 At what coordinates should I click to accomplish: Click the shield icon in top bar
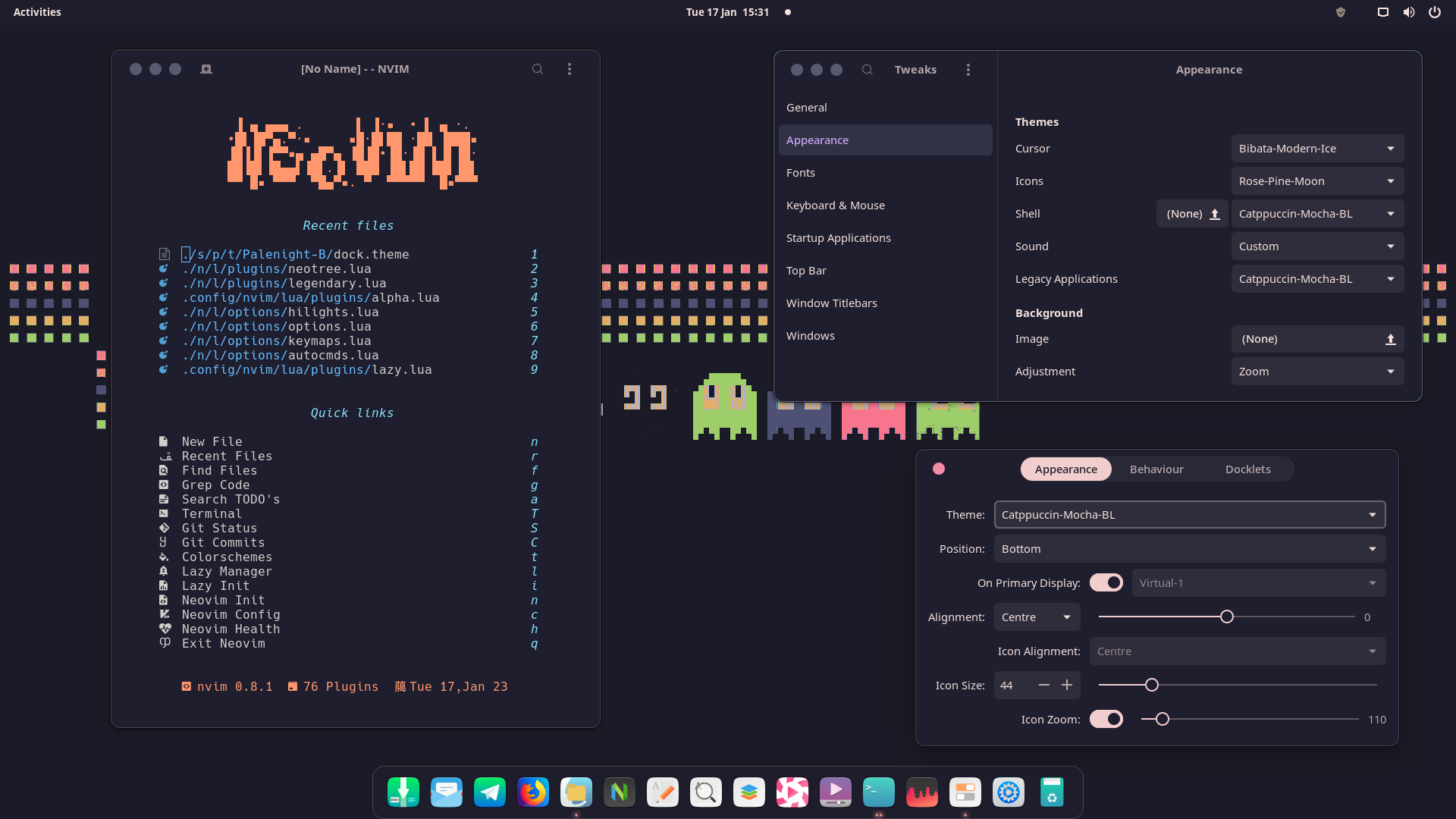(1341, 12)
